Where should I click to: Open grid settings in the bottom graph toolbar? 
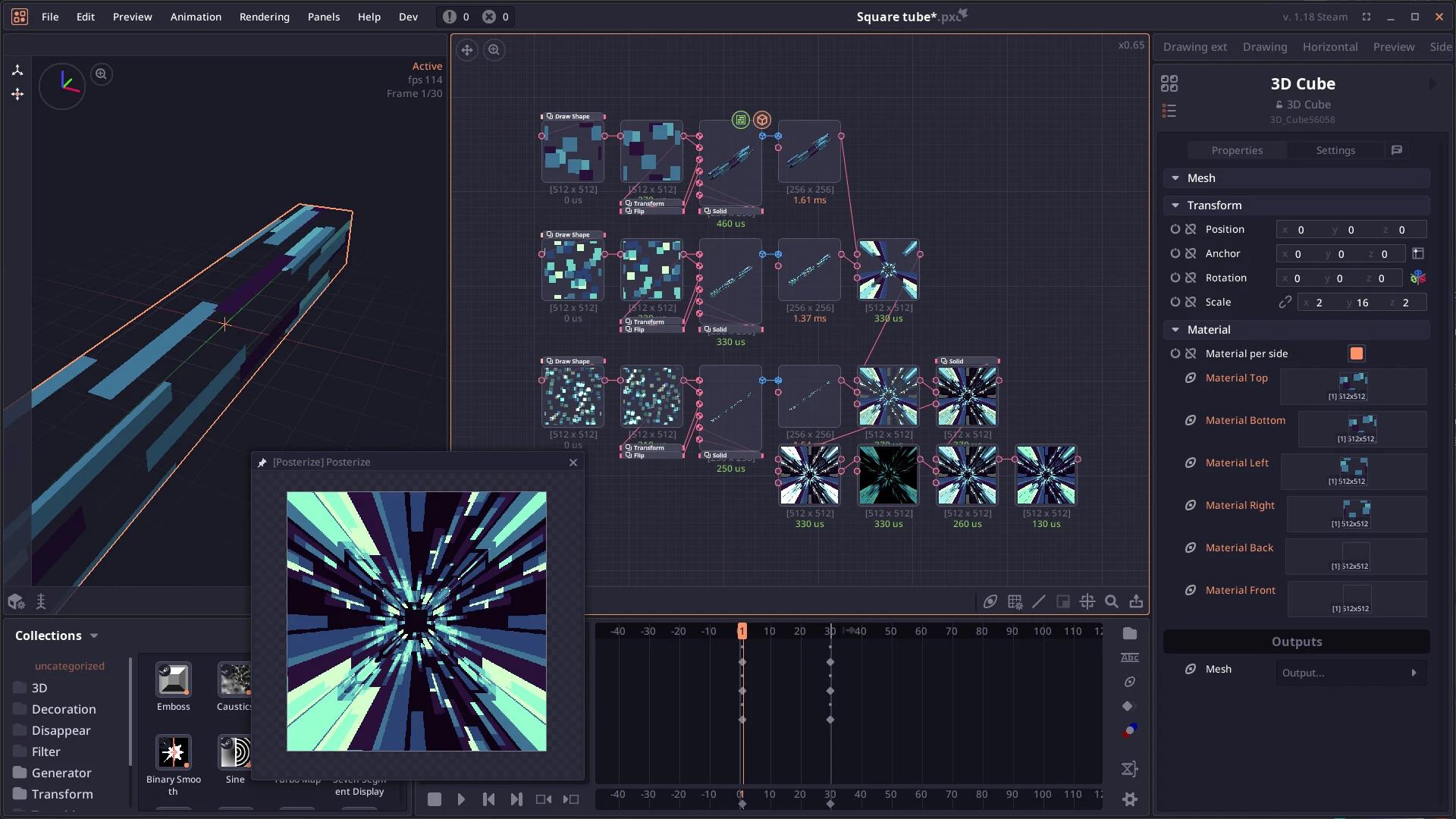coord(1014,601)
